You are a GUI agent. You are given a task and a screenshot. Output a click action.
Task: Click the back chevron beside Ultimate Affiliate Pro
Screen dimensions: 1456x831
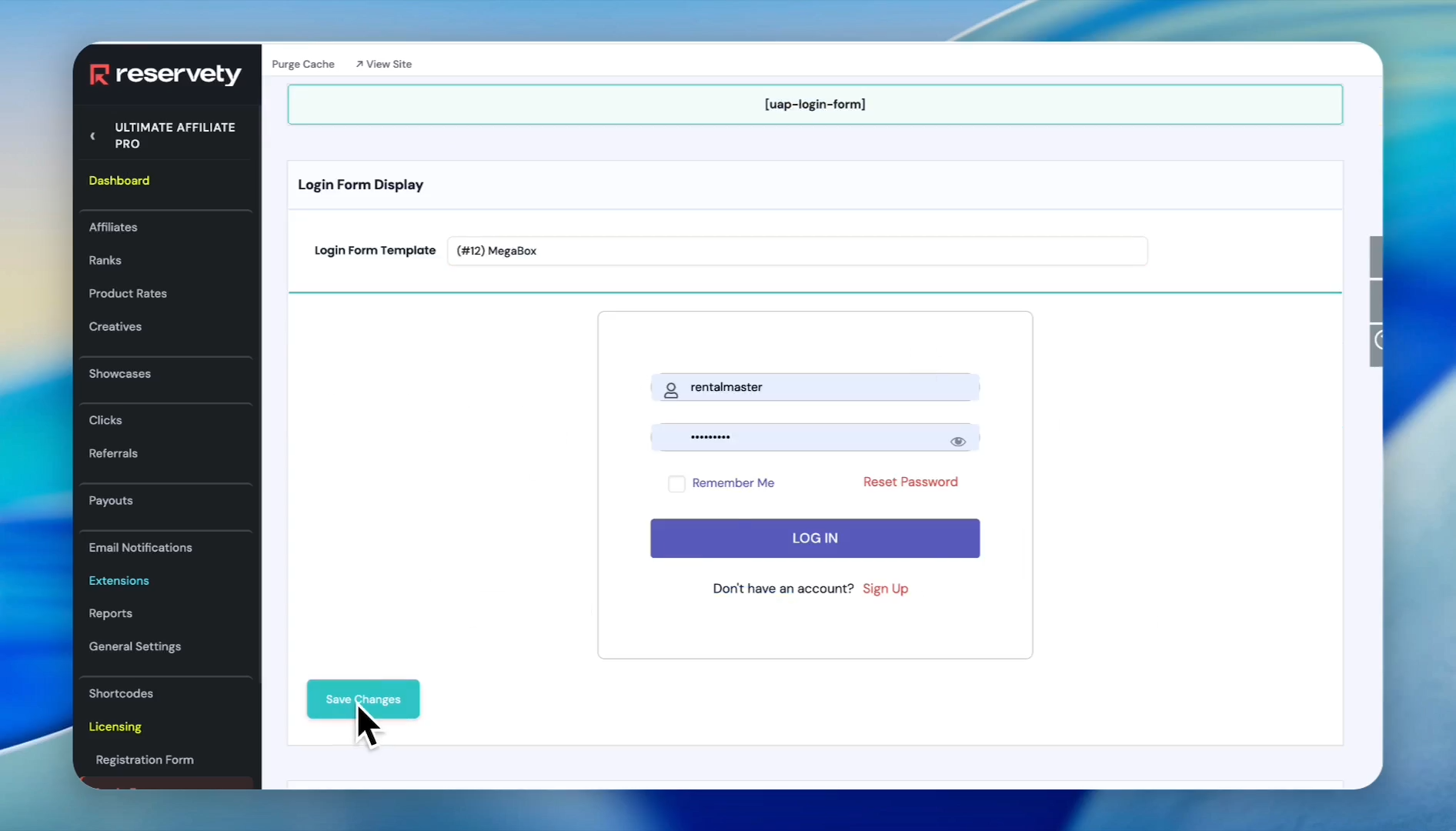[92, 136]
